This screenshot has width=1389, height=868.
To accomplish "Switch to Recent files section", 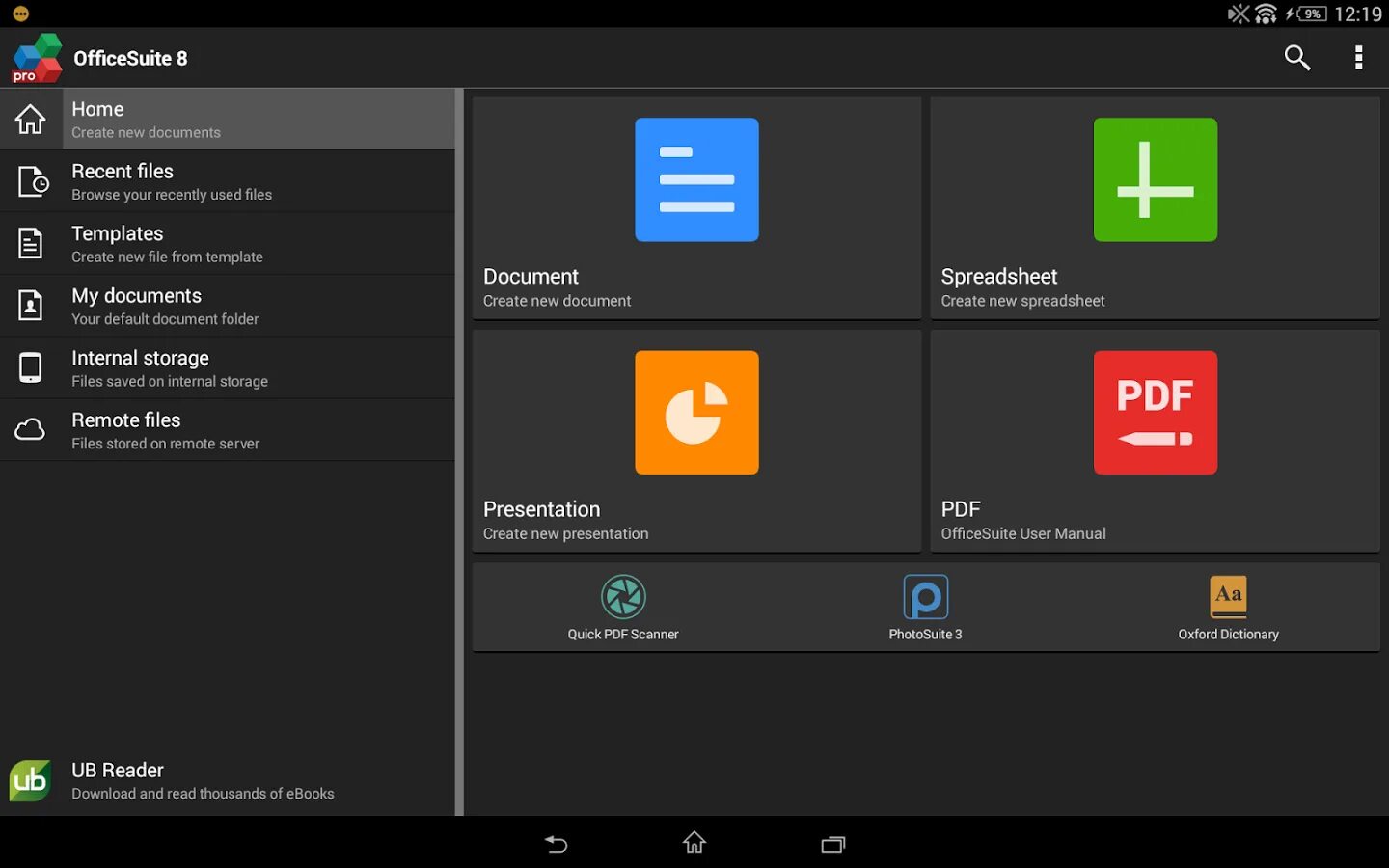I will pyautogui.click(x=227, y=180).
